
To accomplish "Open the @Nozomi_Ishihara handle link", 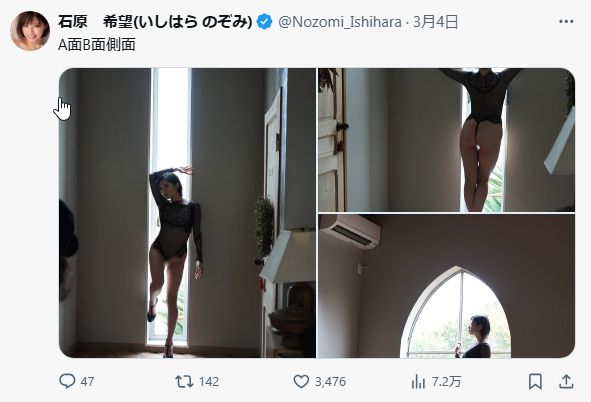I will pos(340,22).
